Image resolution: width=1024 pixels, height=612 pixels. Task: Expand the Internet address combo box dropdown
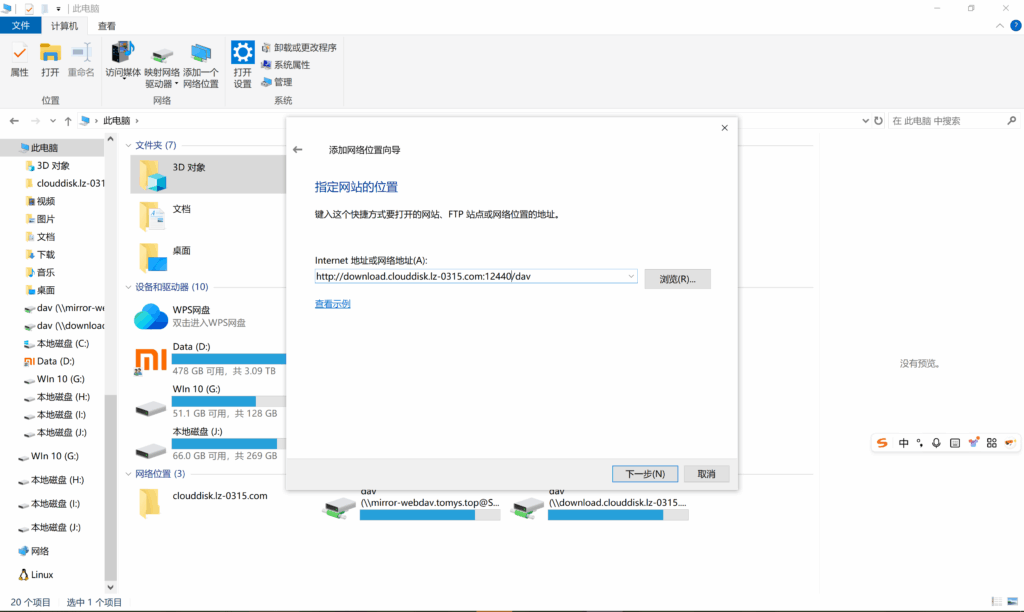630,277
